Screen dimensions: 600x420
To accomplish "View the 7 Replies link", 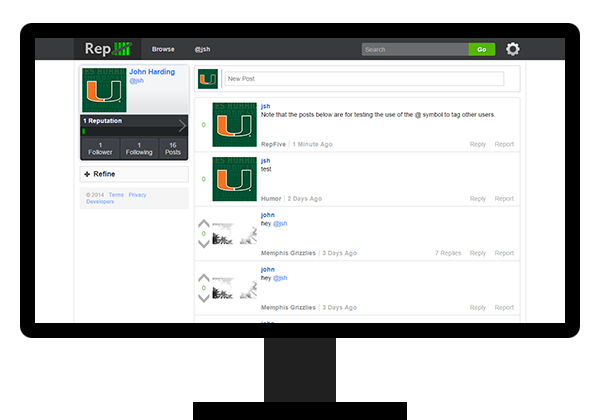I will tap(448, 253).
